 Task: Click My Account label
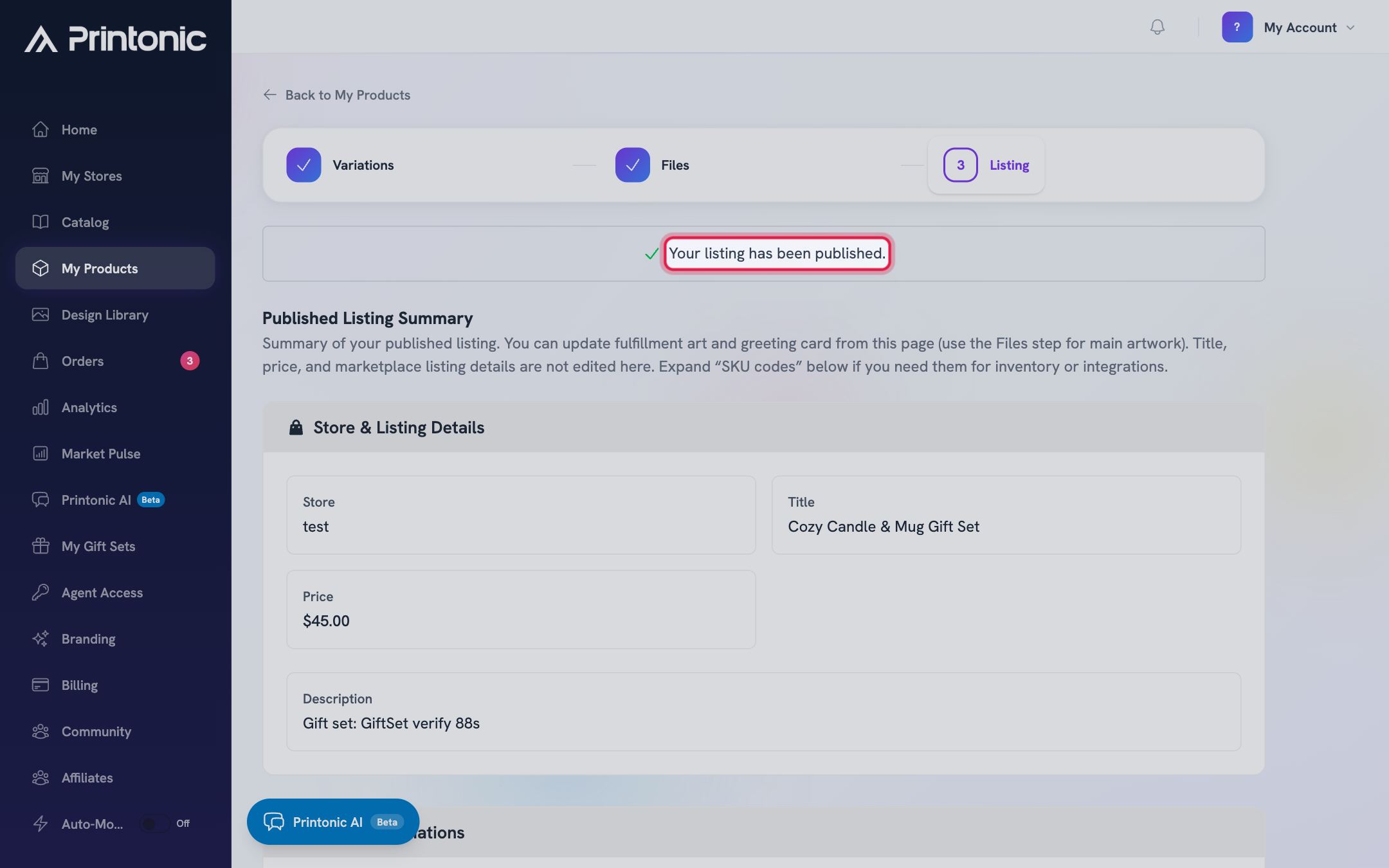pyautogui.click(x=1300, y=28)
